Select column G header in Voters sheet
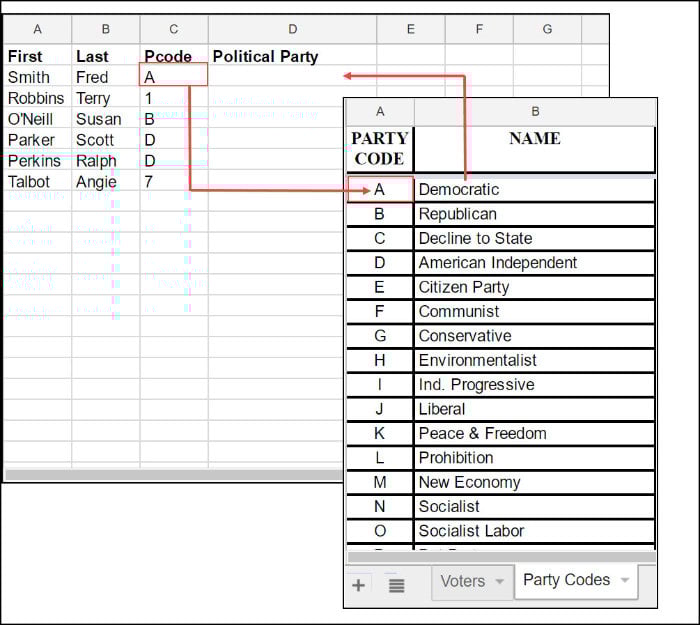 pyautogui.click(x=547, y=29)
